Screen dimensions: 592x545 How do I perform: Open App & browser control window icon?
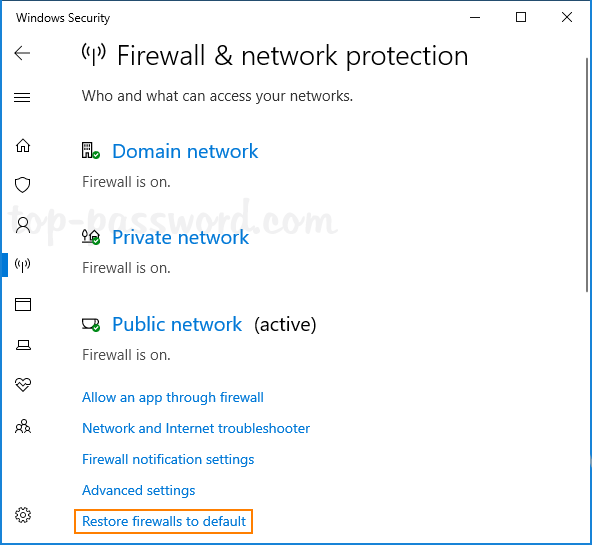point(23,305)
